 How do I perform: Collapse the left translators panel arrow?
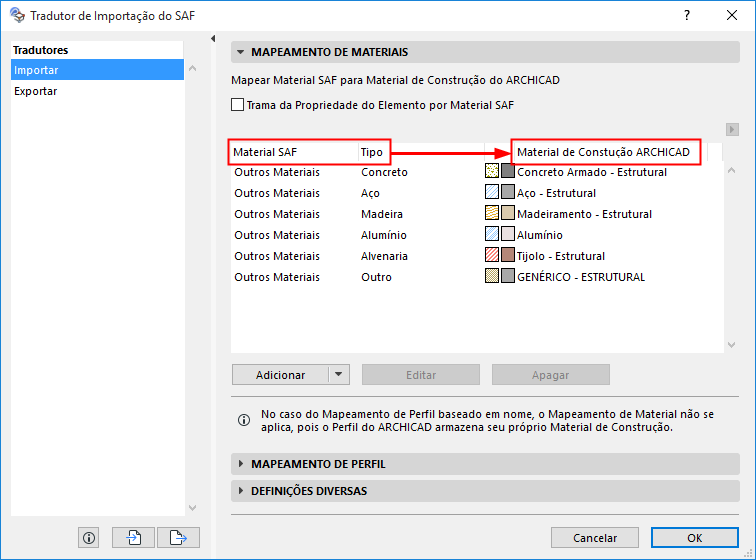click(x=213, y=39)
